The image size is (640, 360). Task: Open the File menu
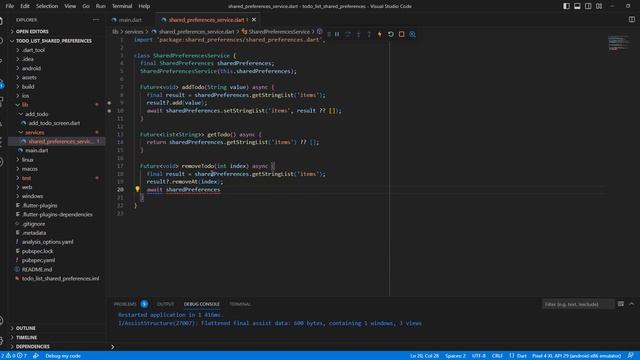point(10,6)
